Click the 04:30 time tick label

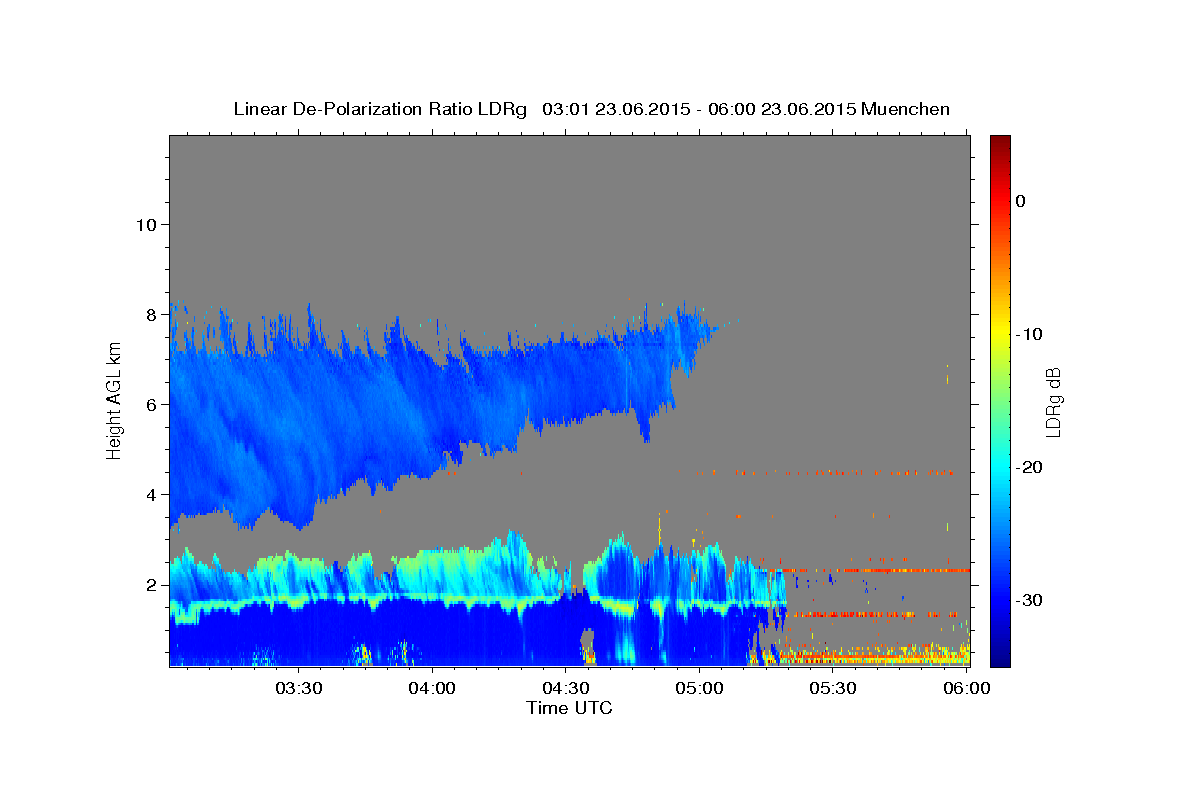[565, 688]
